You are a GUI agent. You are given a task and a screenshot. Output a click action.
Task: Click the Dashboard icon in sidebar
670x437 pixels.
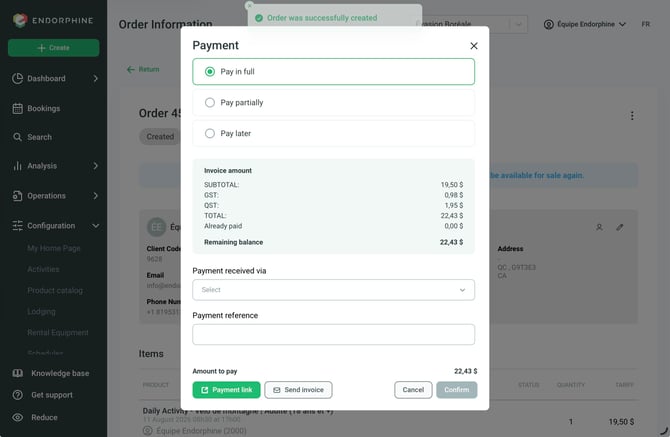[x=18, y=78]
